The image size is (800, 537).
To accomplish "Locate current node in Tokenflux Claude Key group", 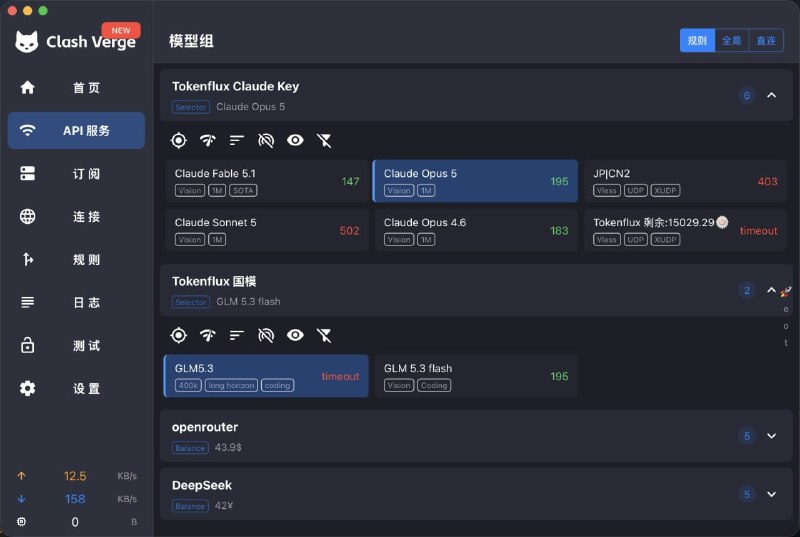I will (x=179, y=140).
